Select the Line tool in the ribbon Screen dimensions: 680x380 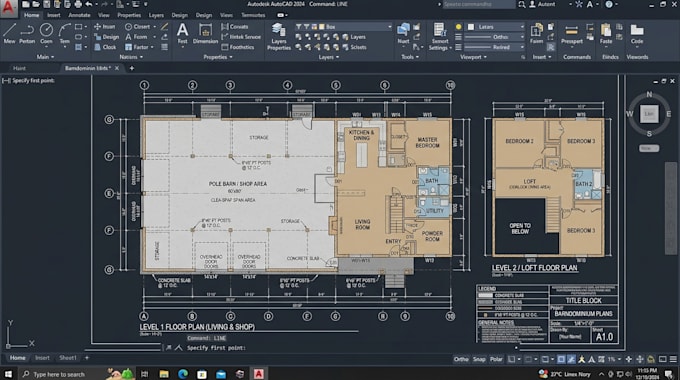(10, 33)
